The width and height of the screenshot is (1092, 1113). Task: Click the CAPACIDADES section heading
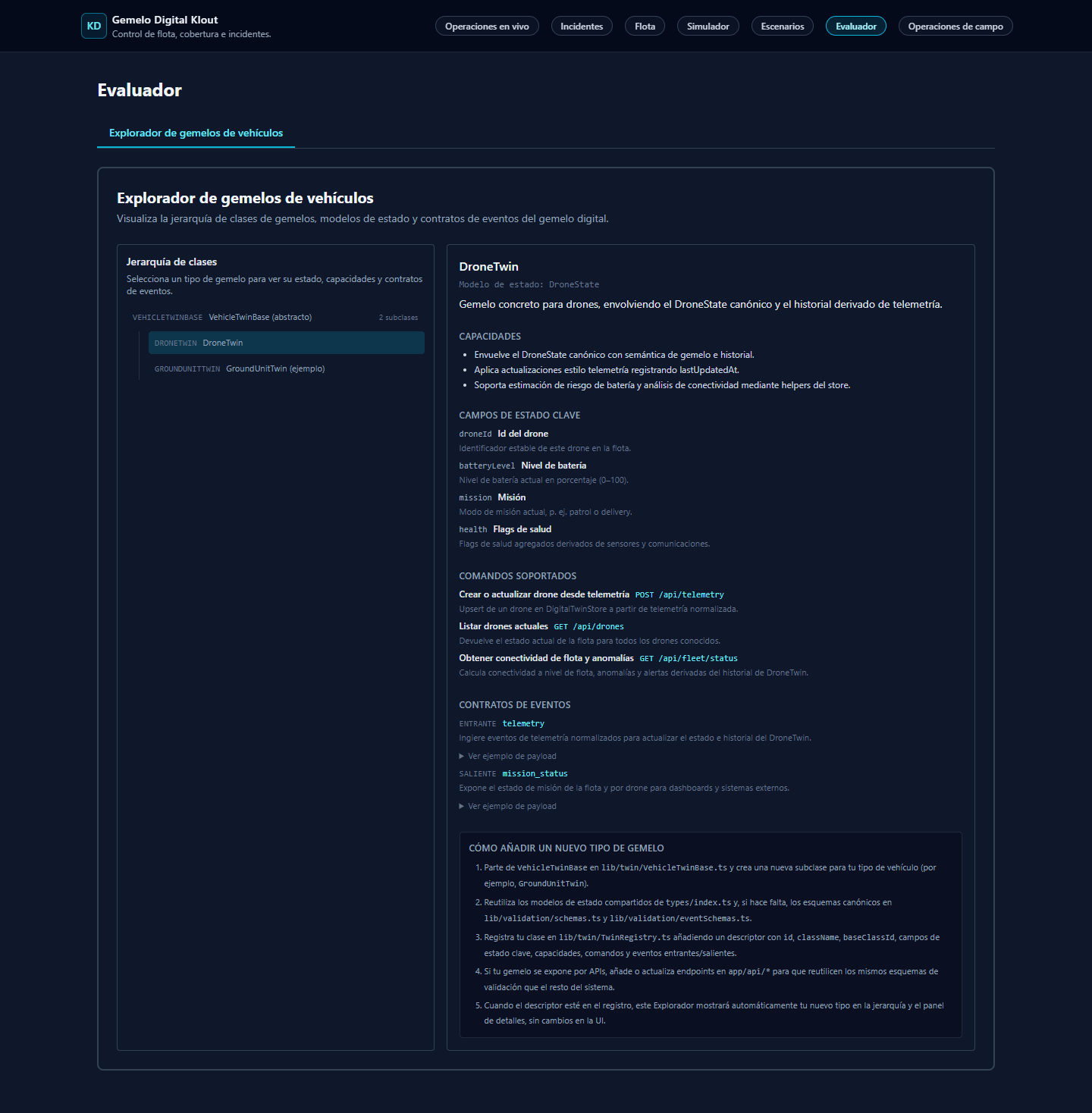tap(490, 337)
